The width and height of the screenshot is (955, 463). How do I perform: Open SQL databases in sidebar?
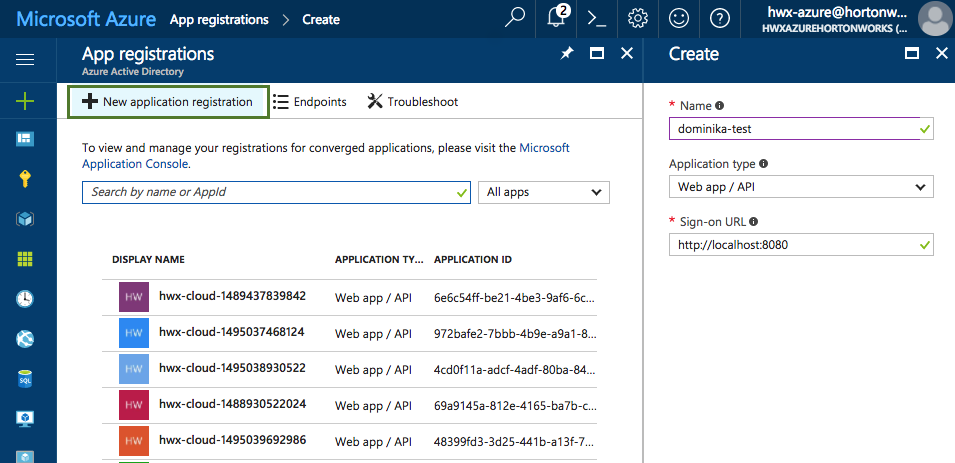coord(26,379)
